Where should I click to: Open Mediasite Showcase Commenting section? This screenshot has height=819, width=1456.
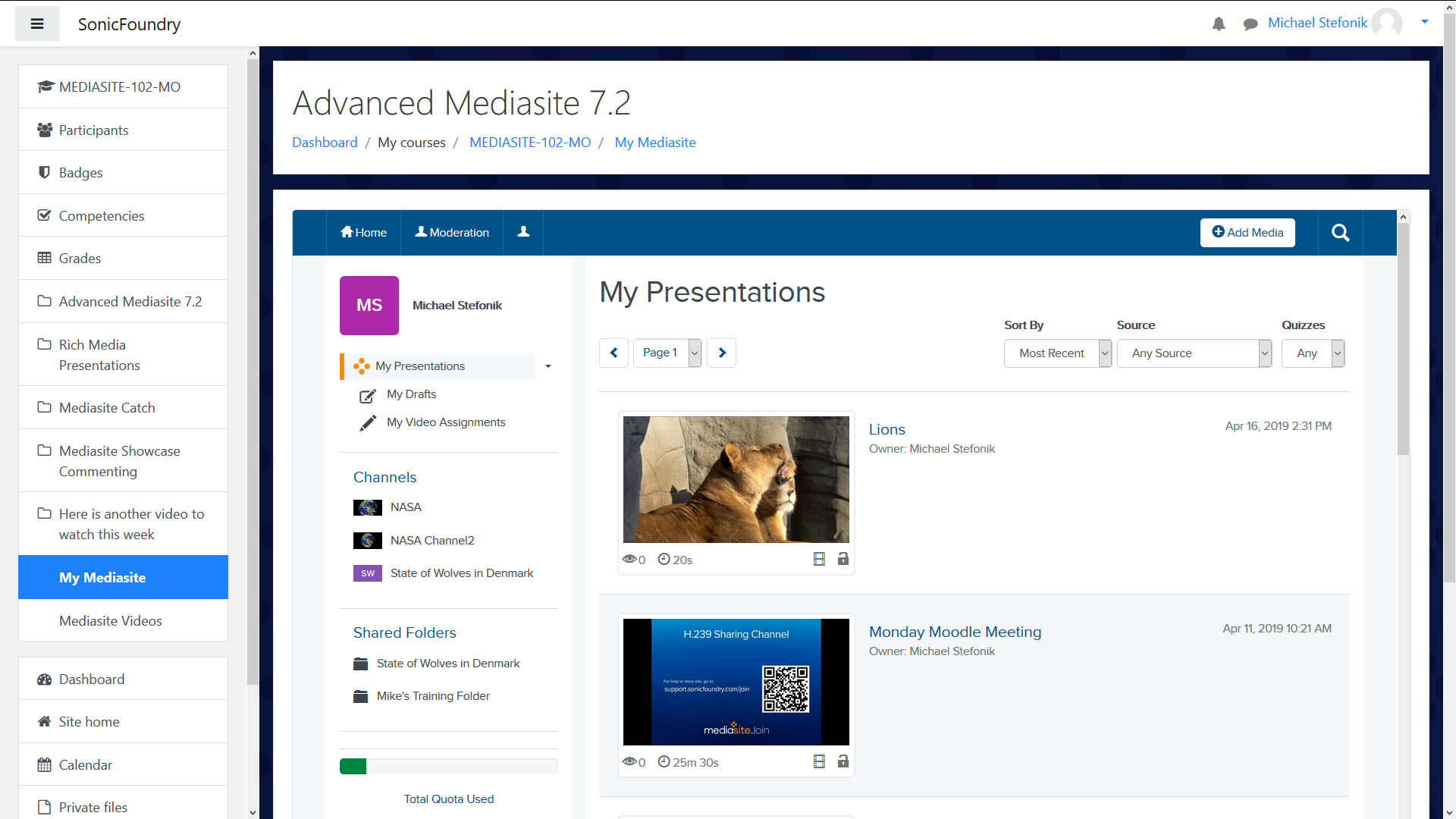123,460
